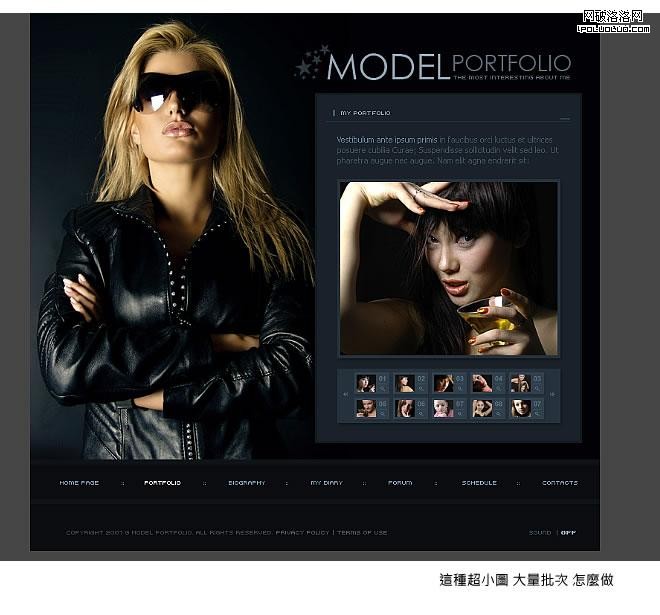Pick thumbnail 08 in the bottom gallery row
The height and width of the screenshot is (615, 660).
click(482, 408)
